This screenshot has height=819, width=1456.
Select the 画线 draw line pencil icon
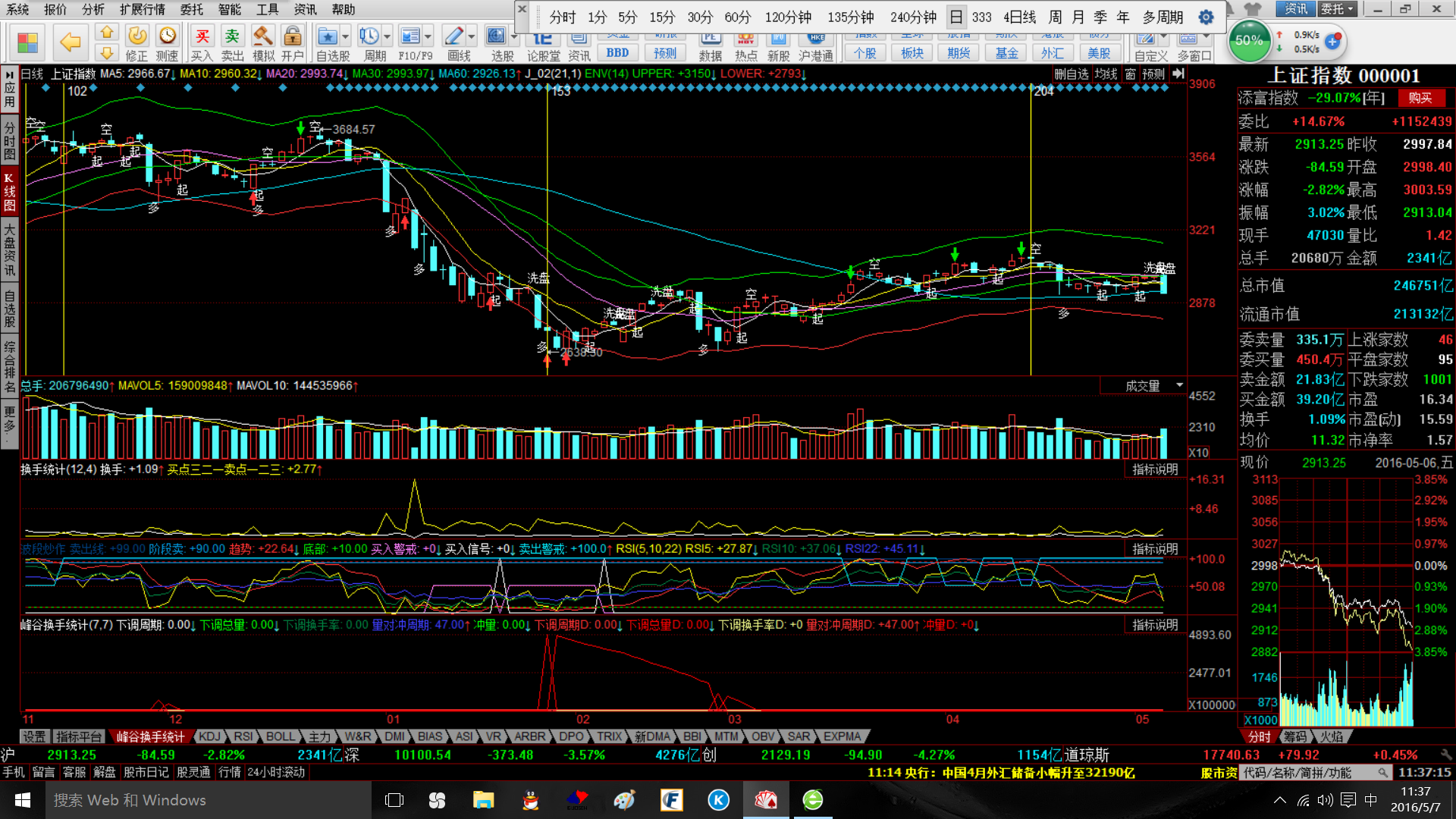(x=453, y=36)
